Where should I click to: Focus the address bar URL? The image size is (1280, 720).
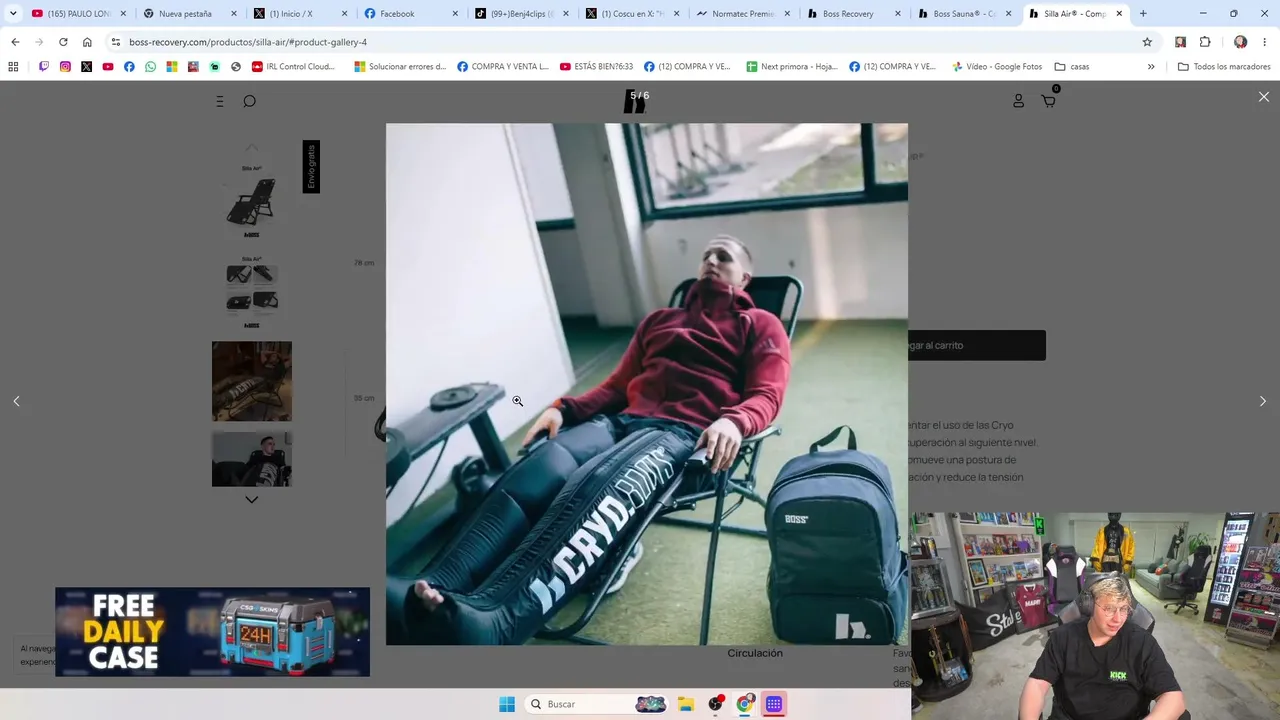248,42
